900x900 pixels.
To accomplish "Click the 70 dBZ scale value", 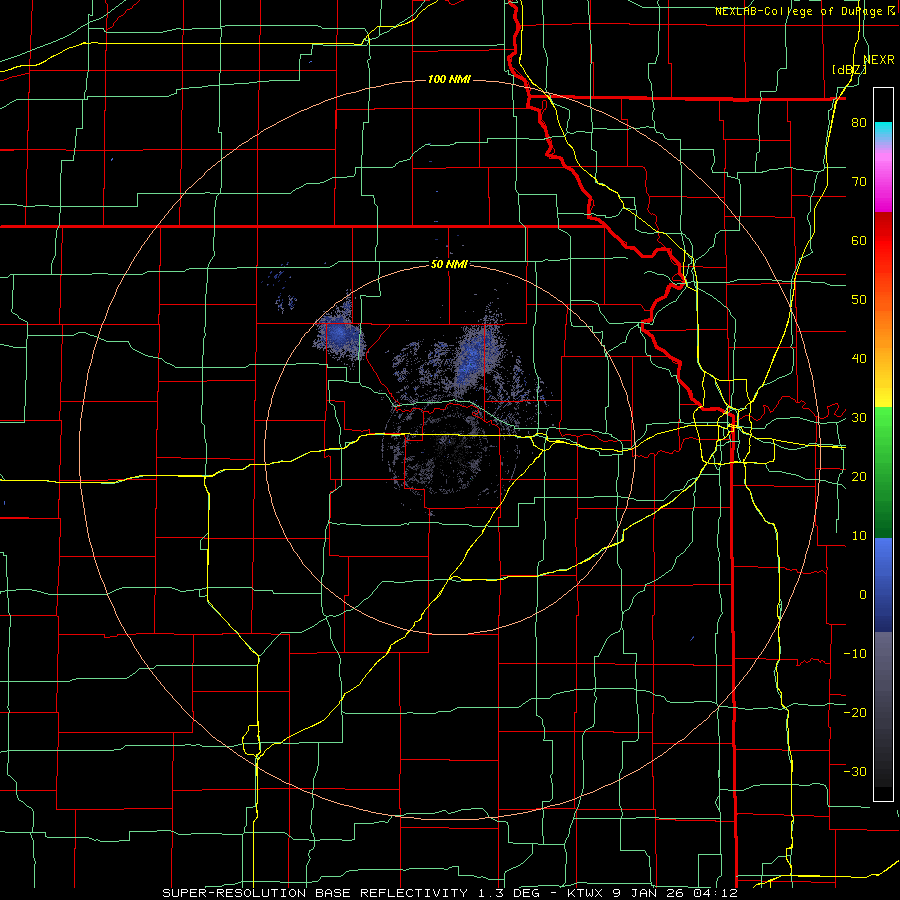I will (859, 182).
